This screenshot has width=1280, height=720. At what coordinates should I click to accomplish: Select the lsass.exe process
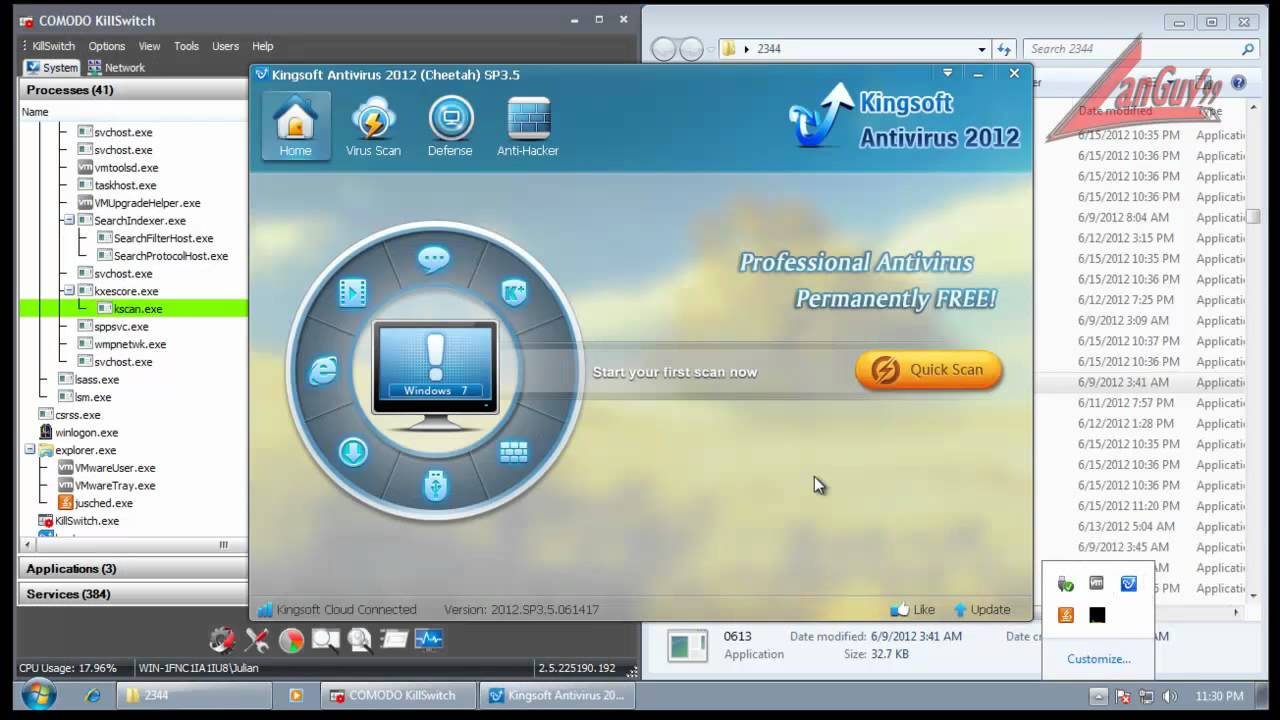[96, 380]
